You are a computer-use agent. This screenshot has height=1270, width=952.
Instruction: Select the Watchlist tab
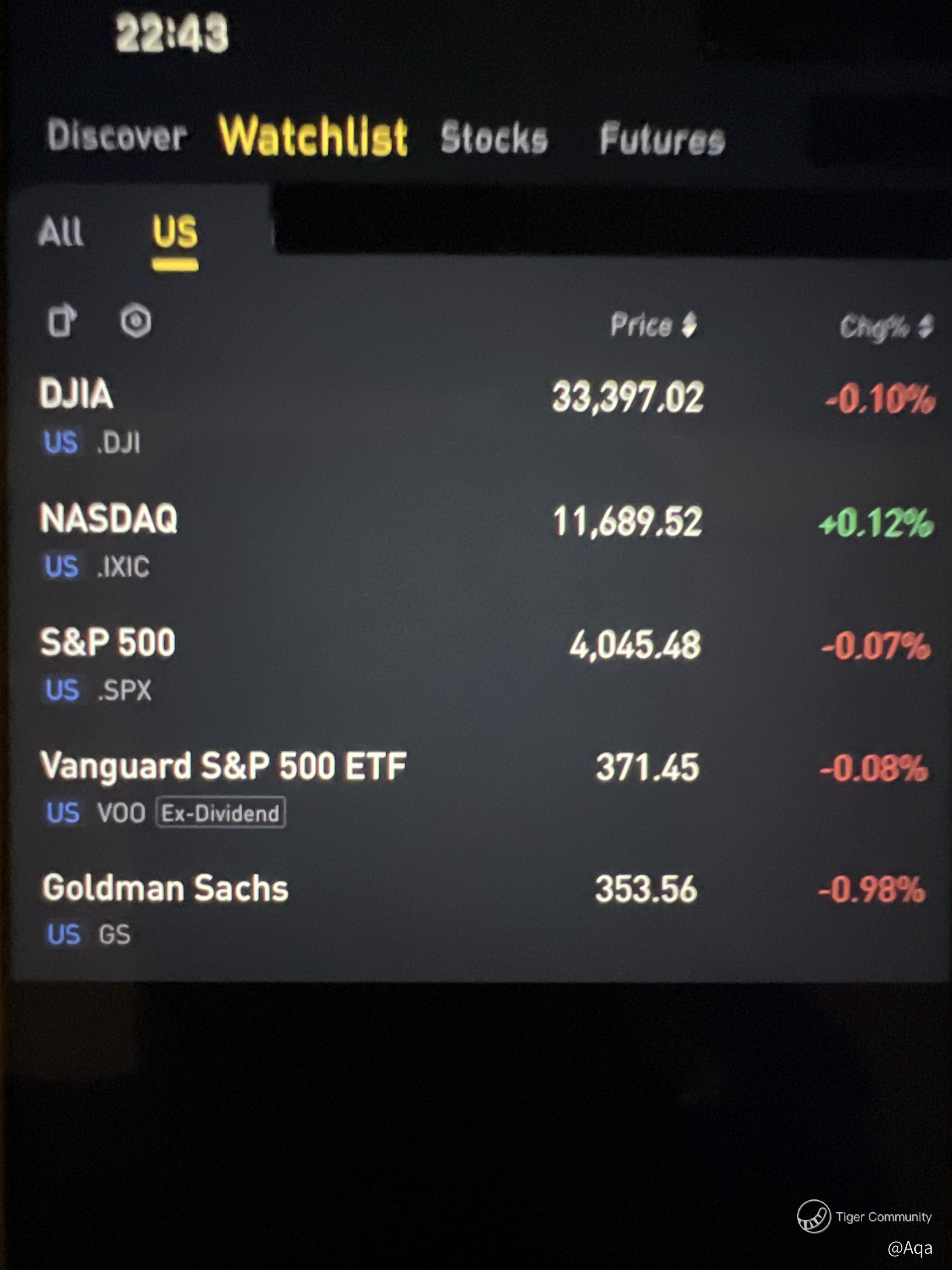(313, 136)
